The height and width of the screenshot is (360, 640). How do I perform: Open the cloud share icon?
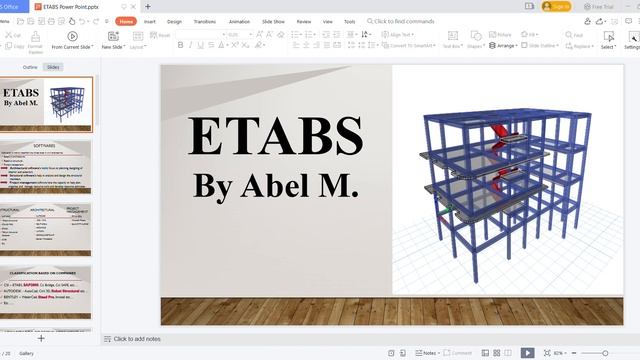(600, 21)
